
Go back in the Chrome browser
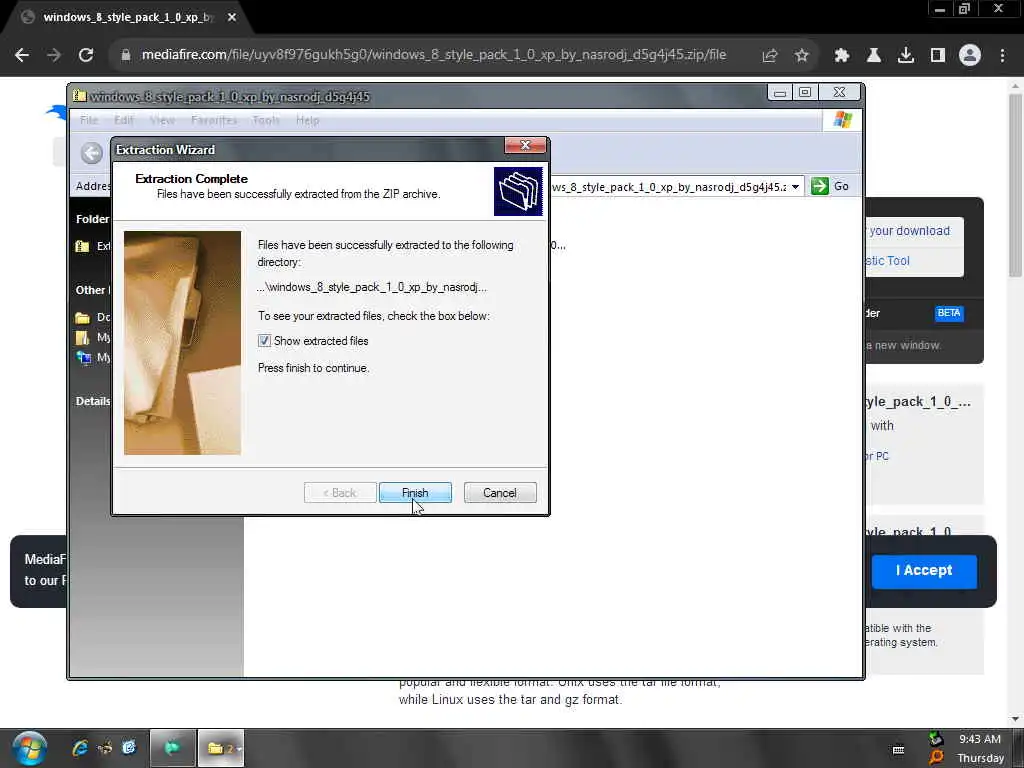pos(22,55)
